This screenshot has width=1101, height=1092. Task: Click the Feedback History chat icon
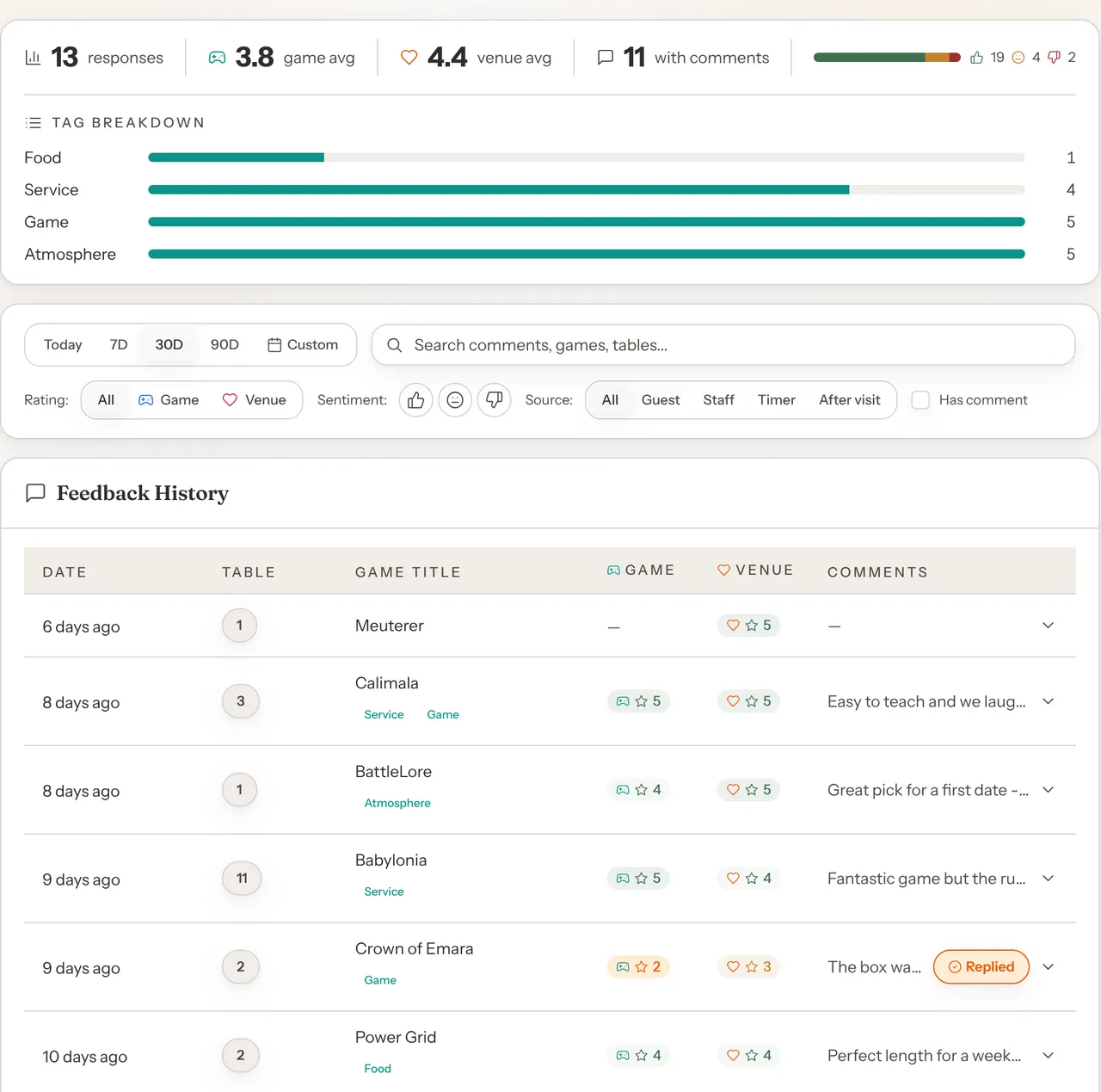pyautogui.click(x=35, y=493)
